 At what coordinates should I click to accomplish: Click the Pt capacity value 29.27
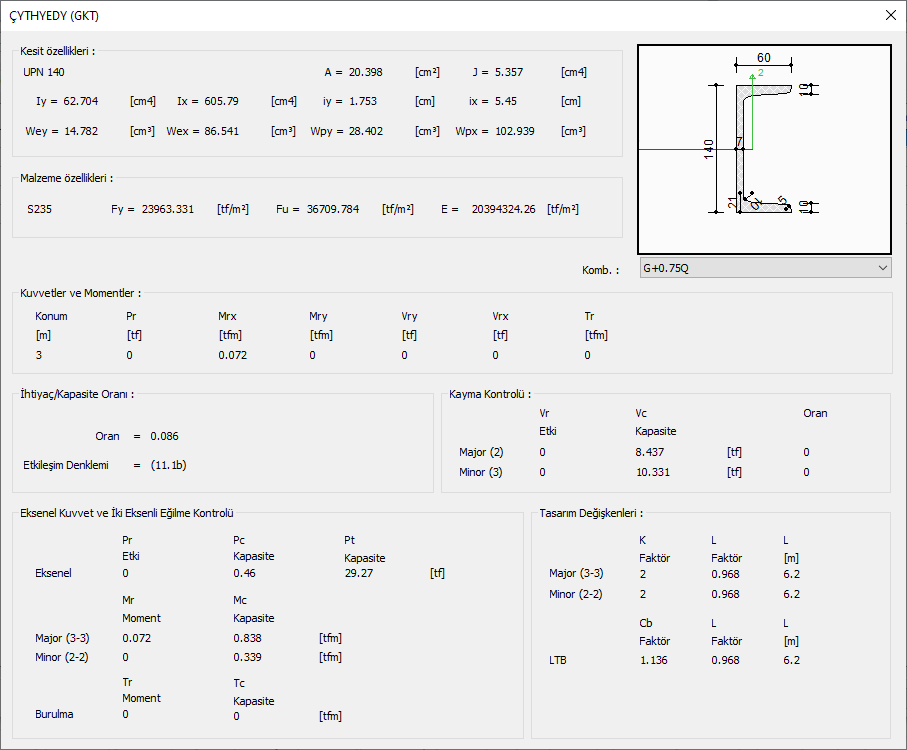tap(358, 573)
